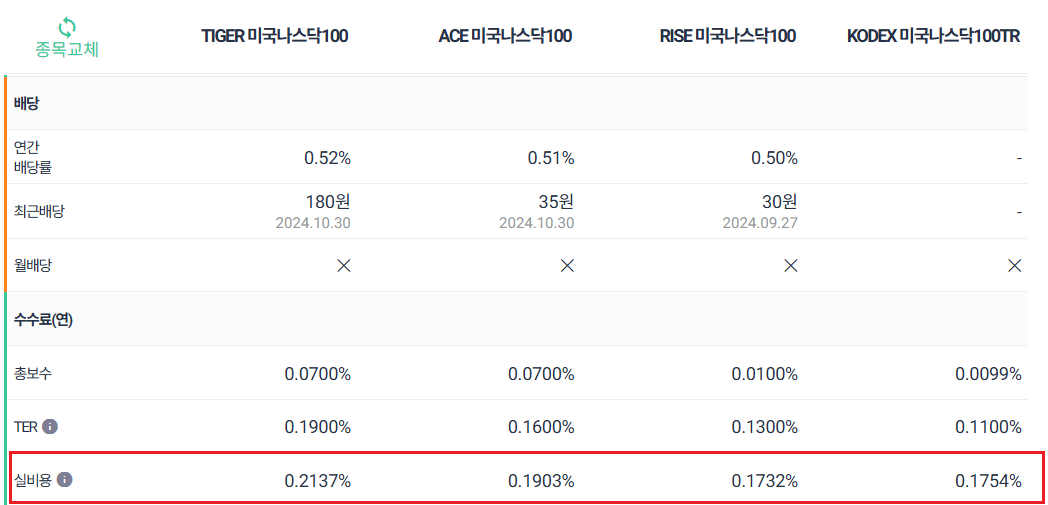The width and height of the screenshot is (1048, 505).
Task: Click the 0.52% dividend rate value
Action: (328, 158)
